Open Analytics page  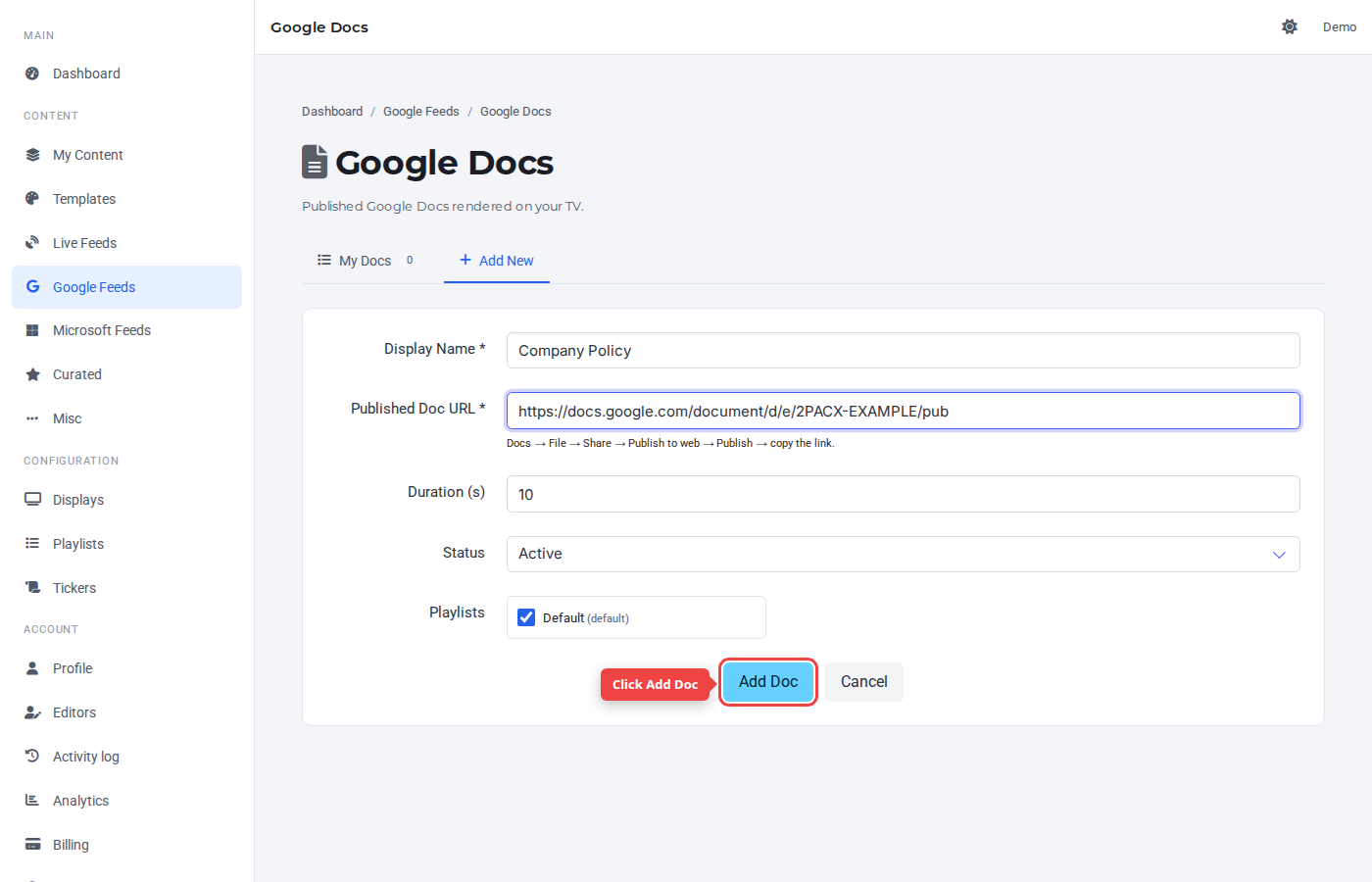tap(126, 801)
